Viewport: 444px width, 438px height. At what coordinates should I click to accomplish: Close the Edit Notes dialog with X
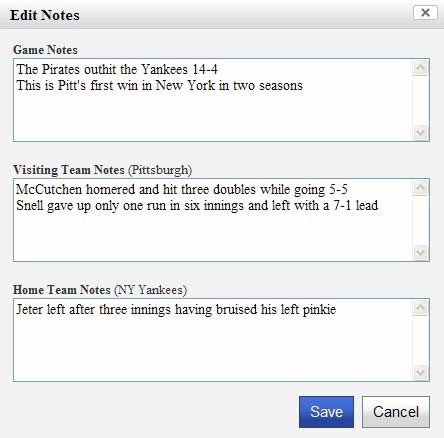[425, 13]
